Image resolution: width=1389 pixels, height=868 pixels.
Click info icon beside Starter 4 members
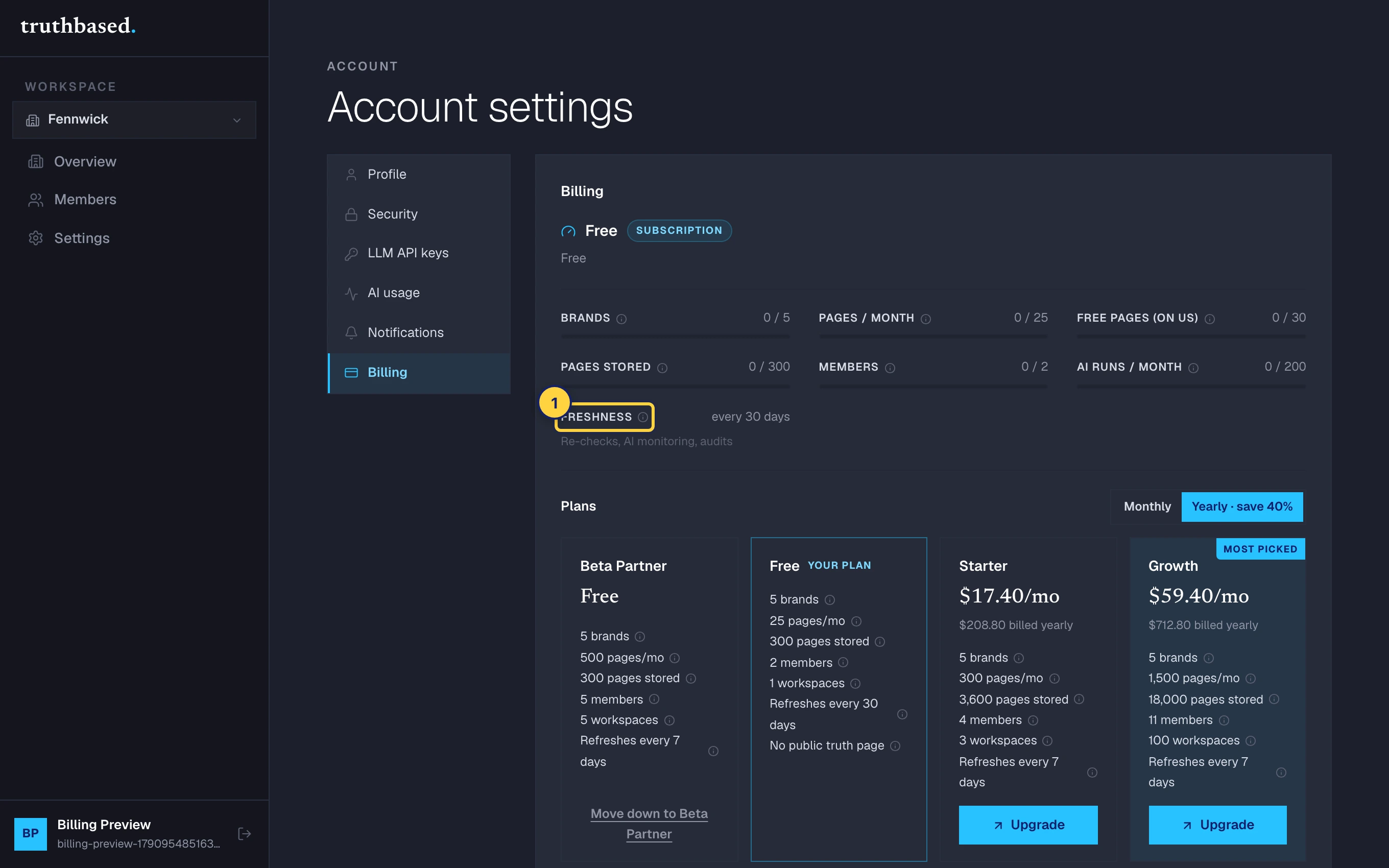1033,720
